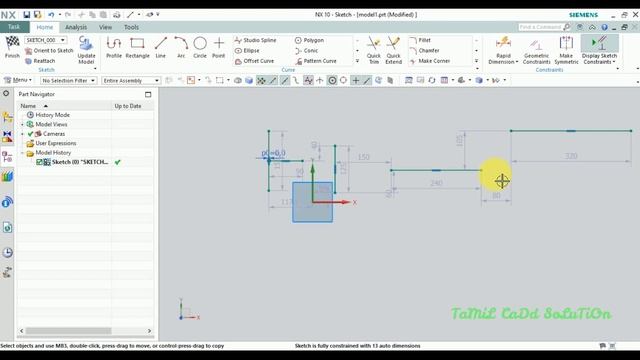Click the Save icon in title bar
640x360 pixels.
[x=27, y=15]
